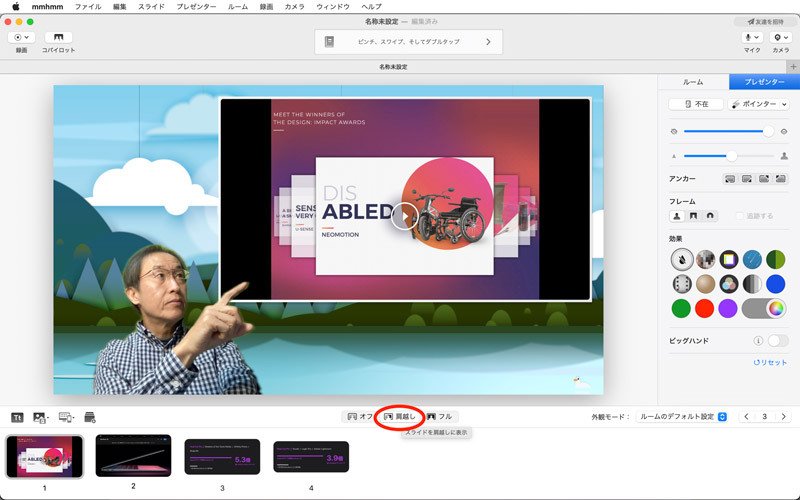Choose the circle presenter frame
The width and height of the screenshot is (800, 500).
click(710, 216)
